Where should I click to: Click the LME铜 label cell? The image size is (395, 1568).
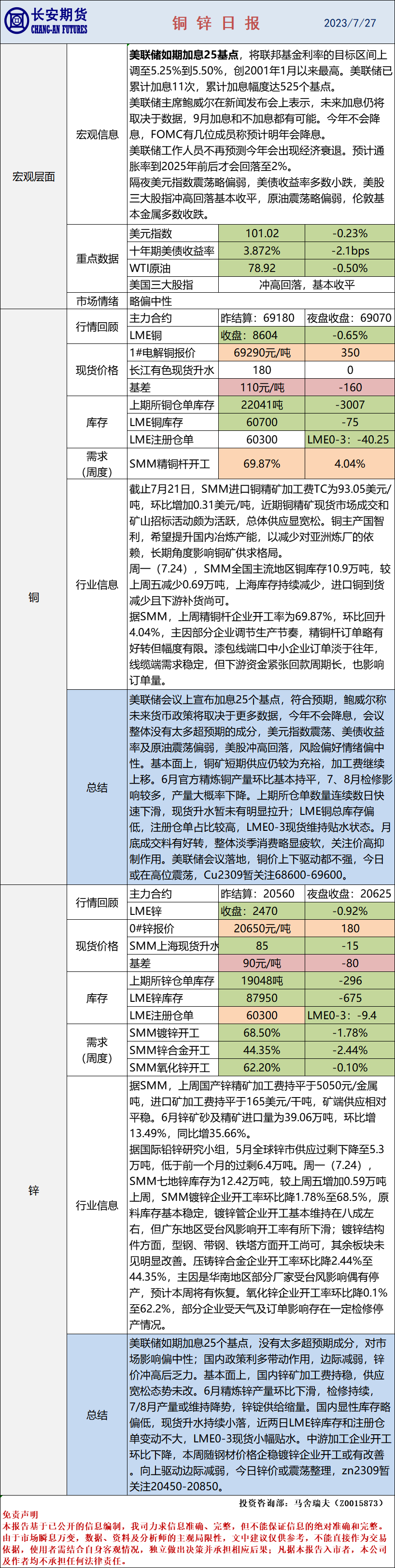tap(172, 335)
